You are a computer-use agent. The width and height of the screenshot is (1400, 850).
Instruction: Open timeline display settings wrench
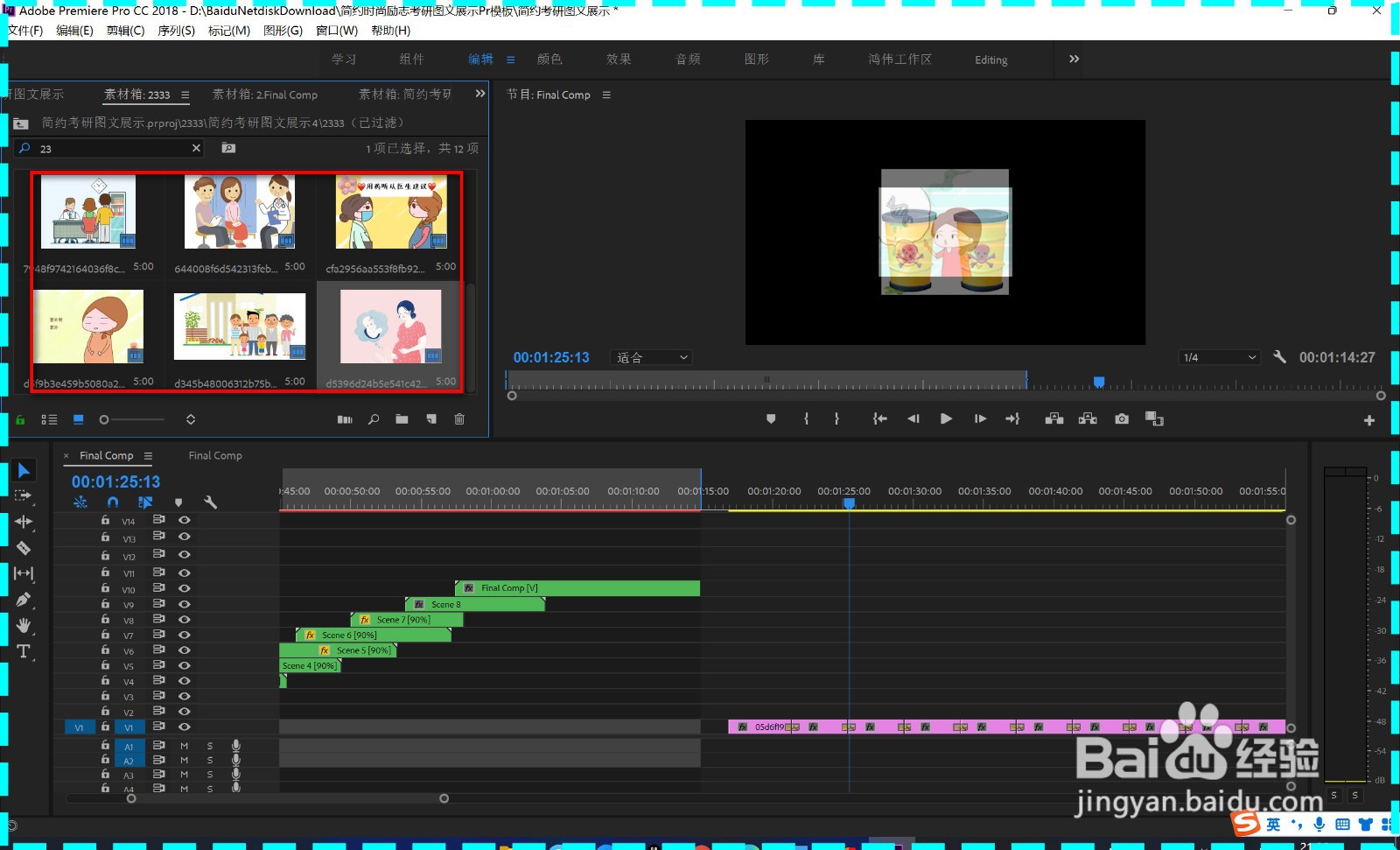(x=210, y=502)
